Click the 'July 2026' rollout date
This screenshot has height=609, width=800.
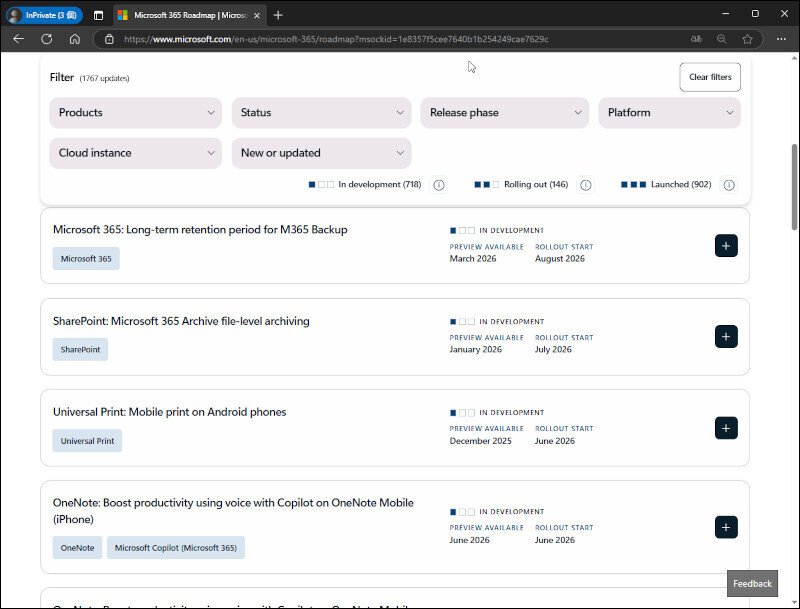[x=553, y=349]
